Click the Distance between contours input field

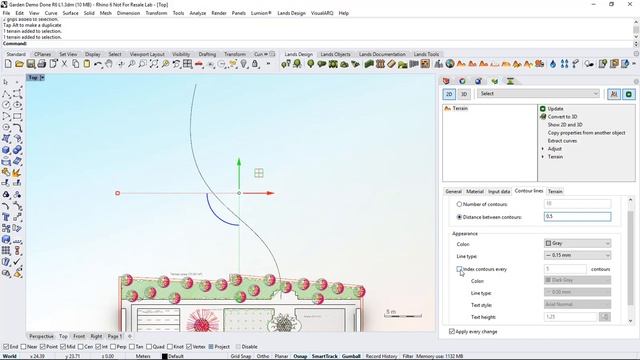coord(578,217)
